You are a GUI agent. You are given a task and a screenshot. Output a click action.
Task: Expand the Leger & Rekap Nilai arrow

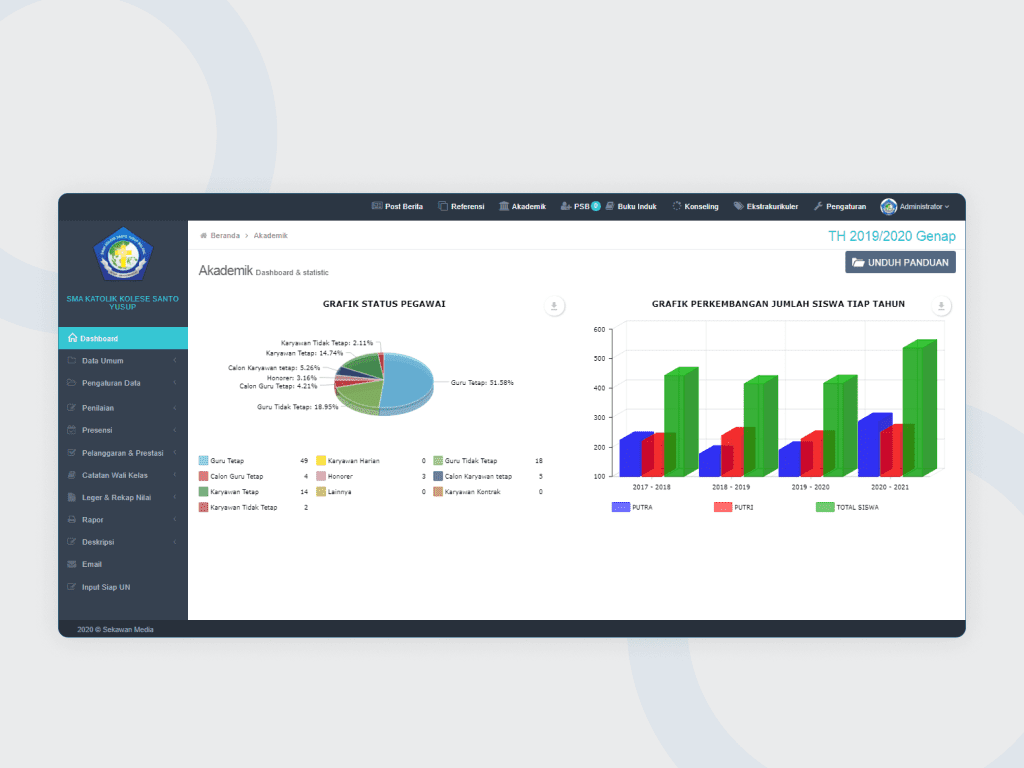[175, 497]
